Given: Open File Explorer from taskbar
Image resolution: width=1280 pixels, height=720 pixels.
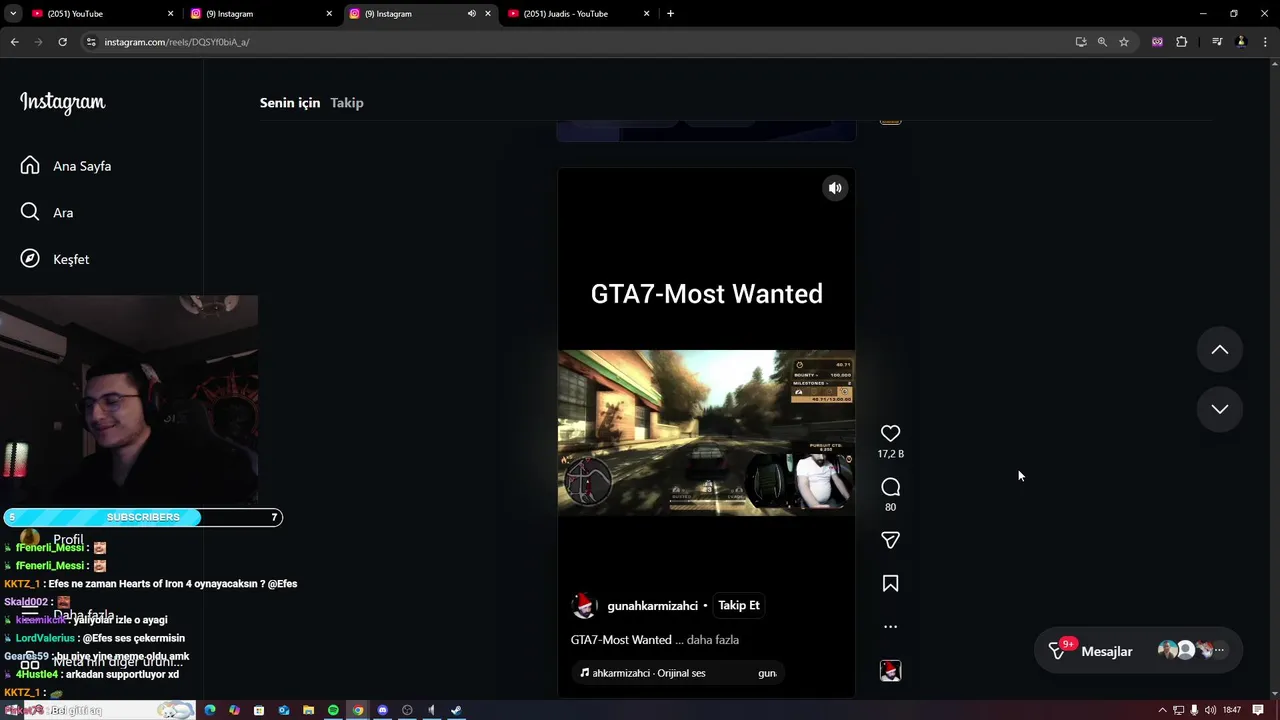Looking at the screenshot, I should [309, 710].
